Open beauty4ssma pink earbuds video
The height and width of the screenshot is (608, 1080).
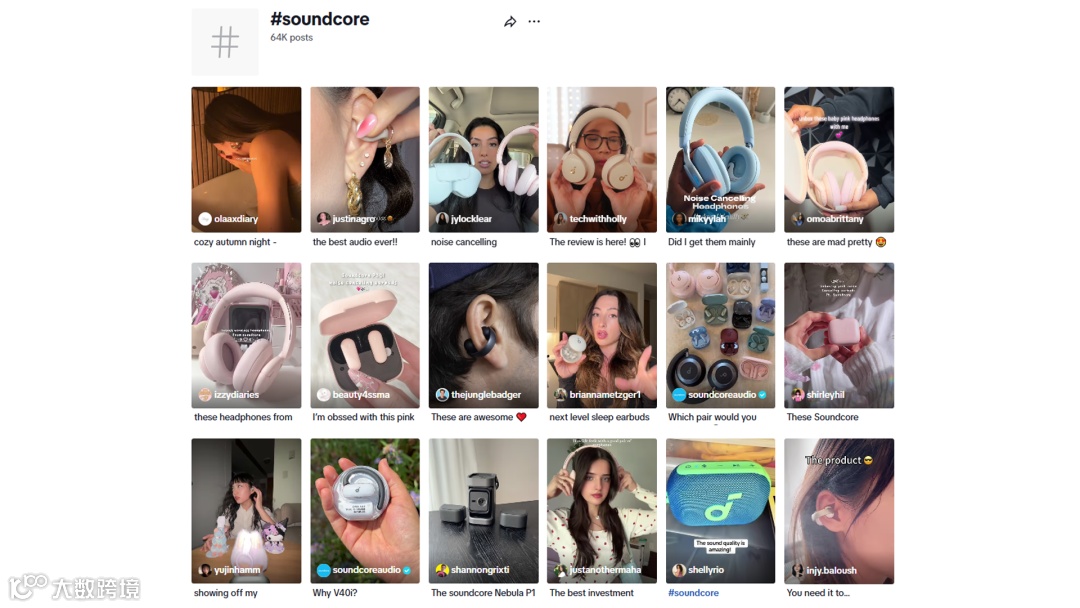(365, 335)
